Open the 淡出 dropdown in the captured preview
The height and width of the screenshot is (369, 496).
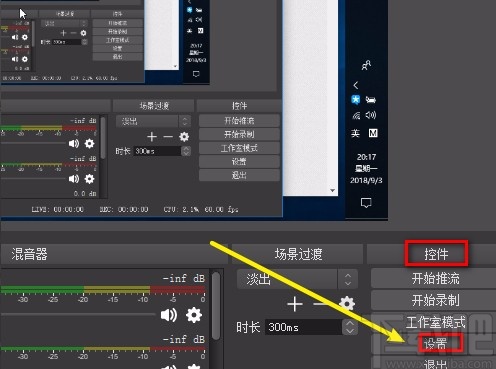[153, 121]
